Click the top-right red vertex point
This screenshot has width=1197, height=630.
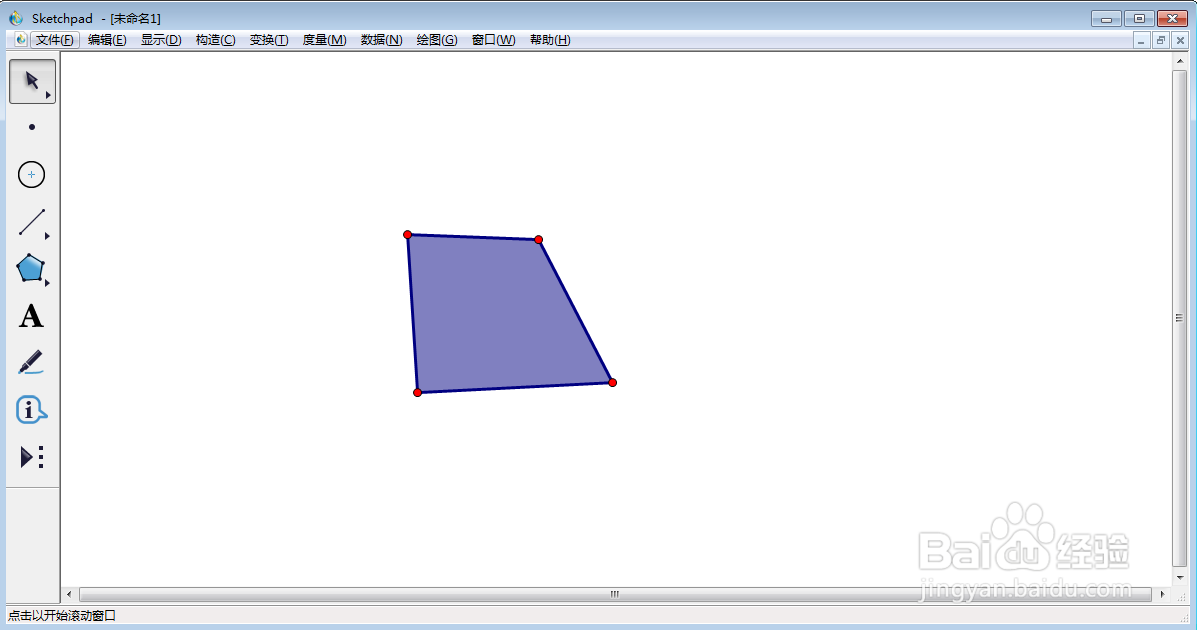[x=538, y=240]
